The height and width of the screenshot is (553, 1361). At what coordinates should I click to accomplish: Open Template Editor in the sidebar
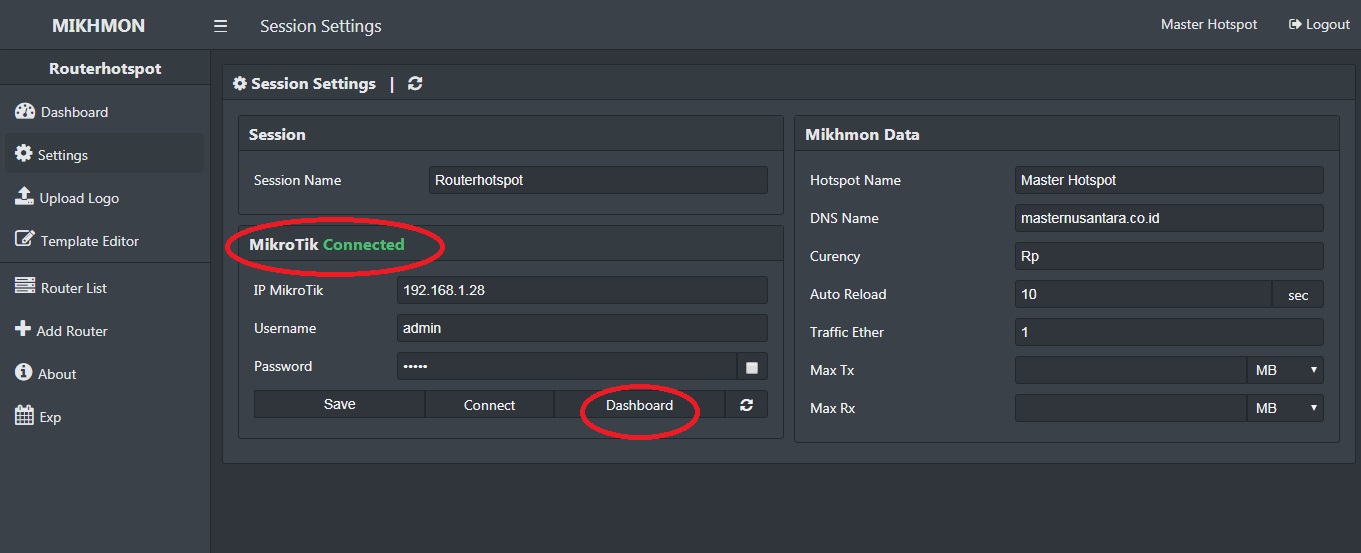[104, 241]
